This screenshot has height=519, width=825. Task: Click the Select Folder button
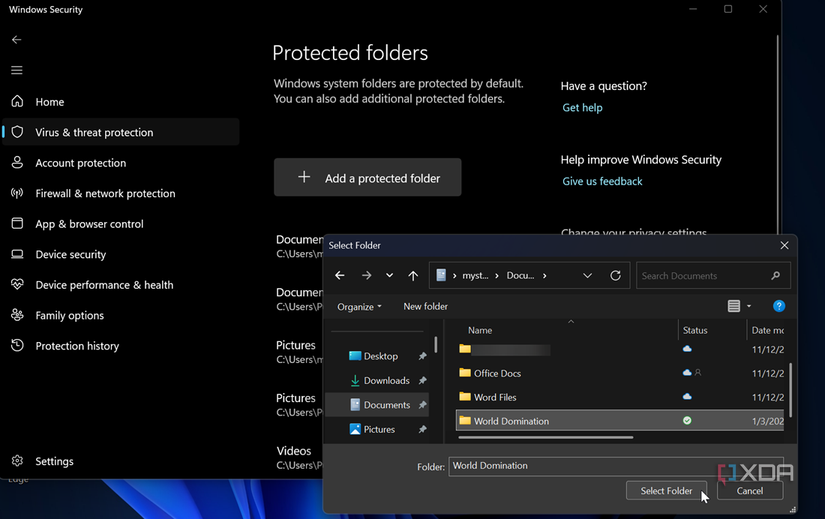point(666,491)
